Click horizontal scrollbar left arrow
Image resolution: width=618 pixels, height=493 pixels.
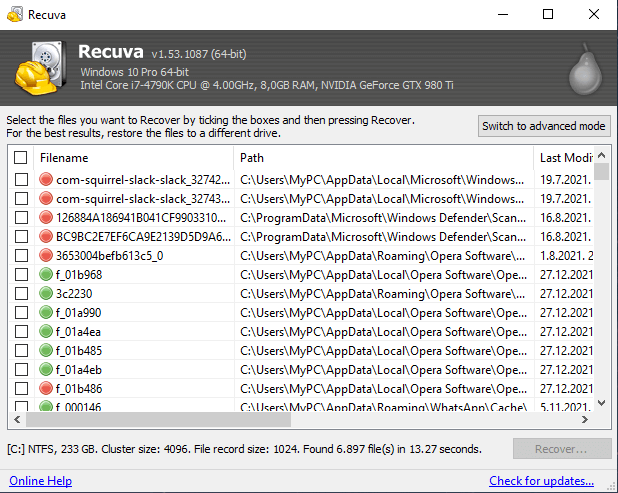point(17,420)
